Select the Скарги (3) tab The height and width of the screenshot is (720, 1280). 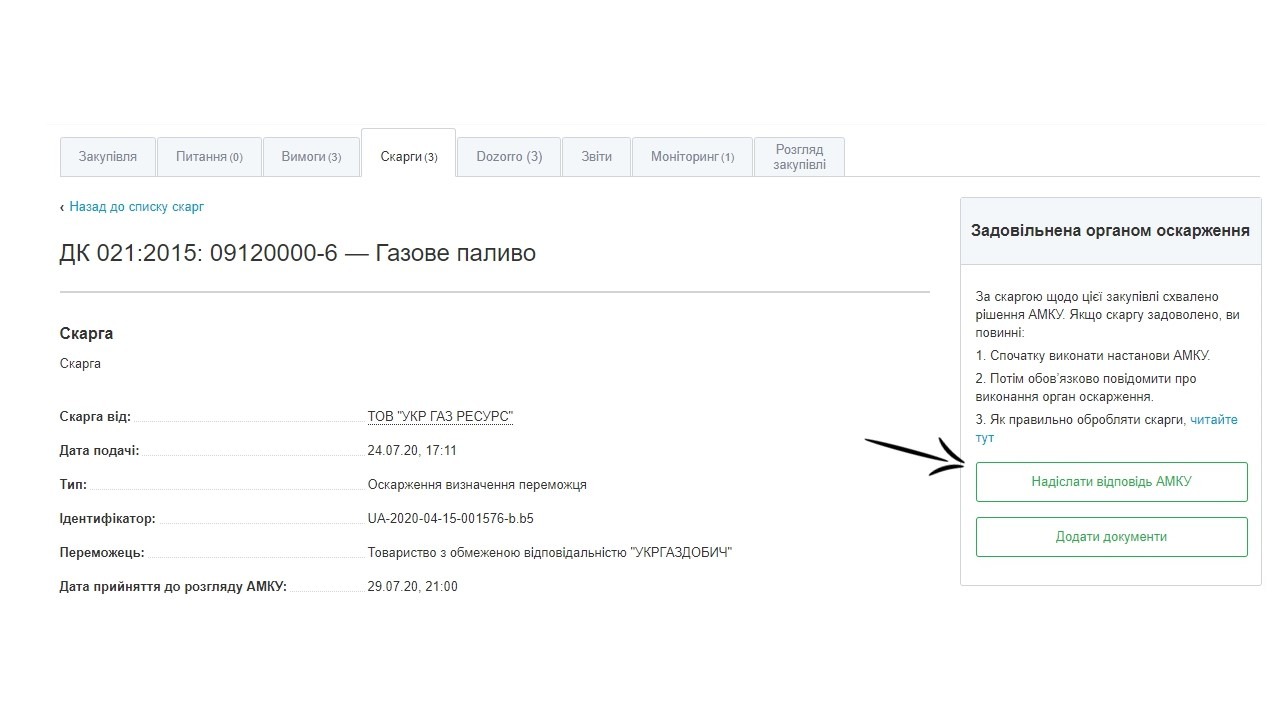[x=408, y=157]
